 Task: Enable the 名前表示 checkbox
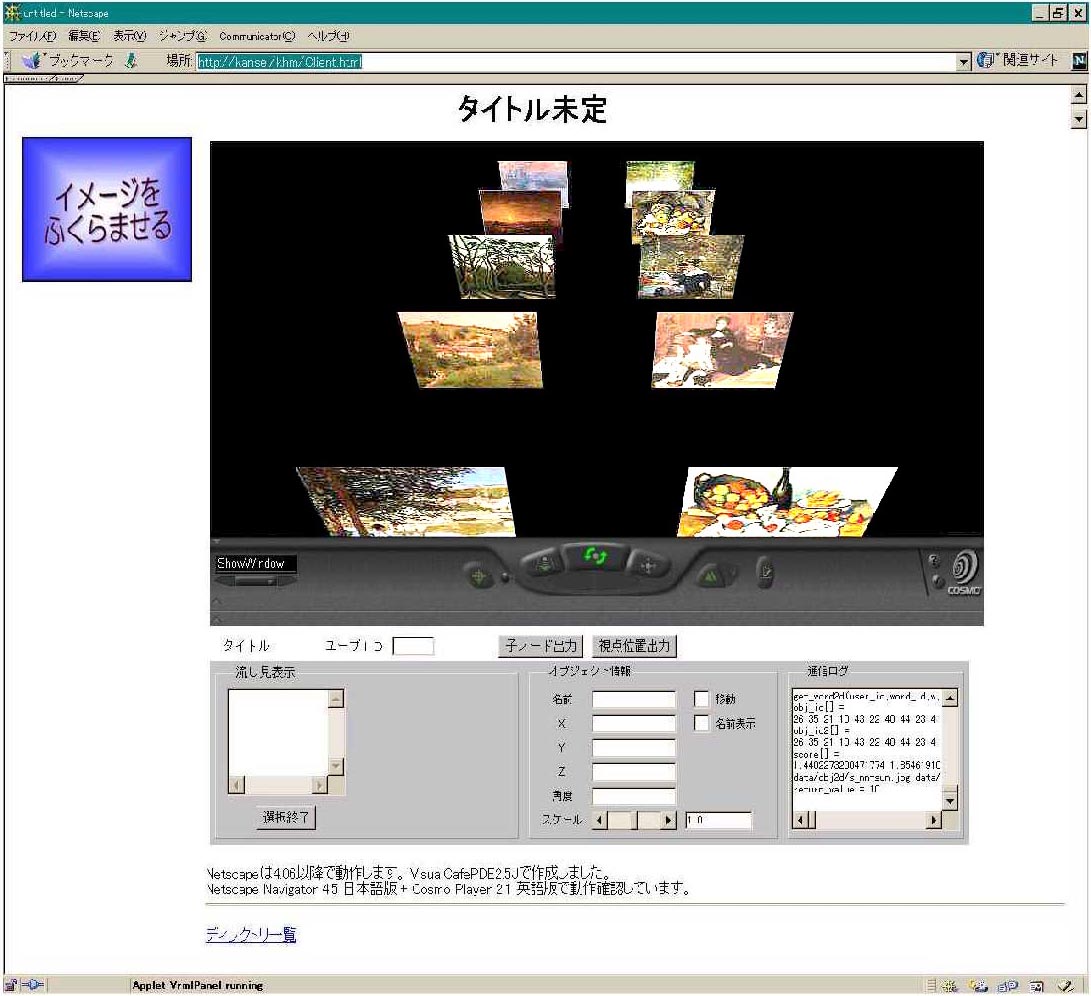pos(701,724)
